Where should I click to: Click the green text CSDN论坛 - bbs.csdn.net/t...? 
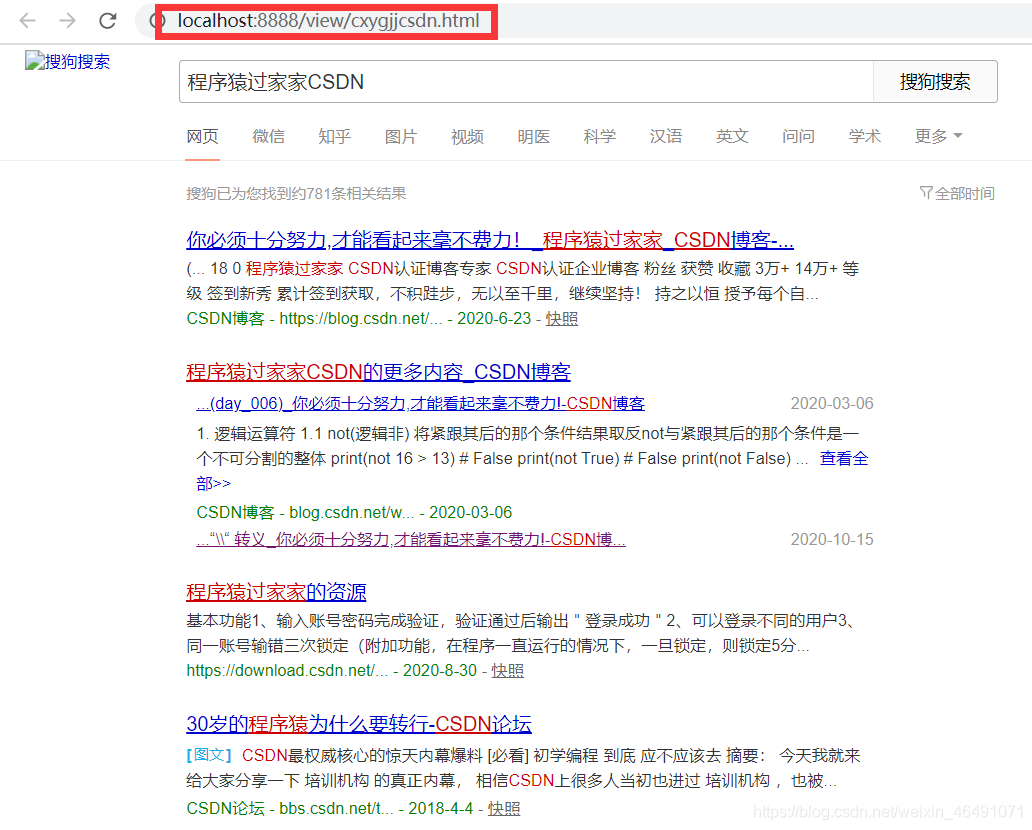290,809
